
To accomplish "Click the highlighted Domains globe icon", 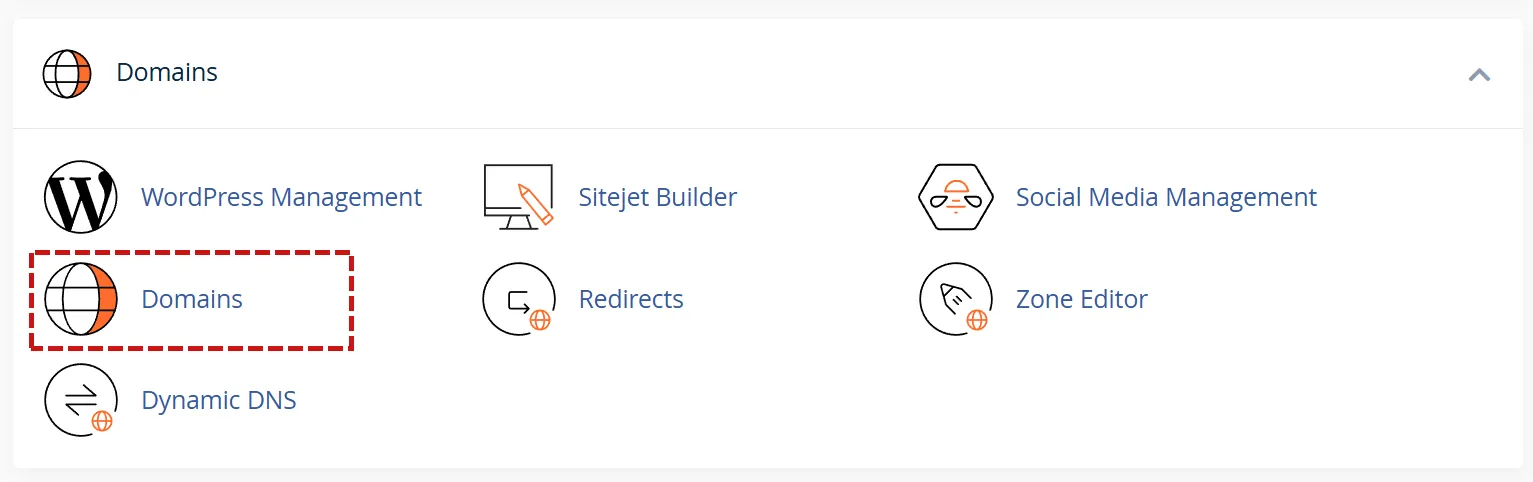I will (81, 299).
